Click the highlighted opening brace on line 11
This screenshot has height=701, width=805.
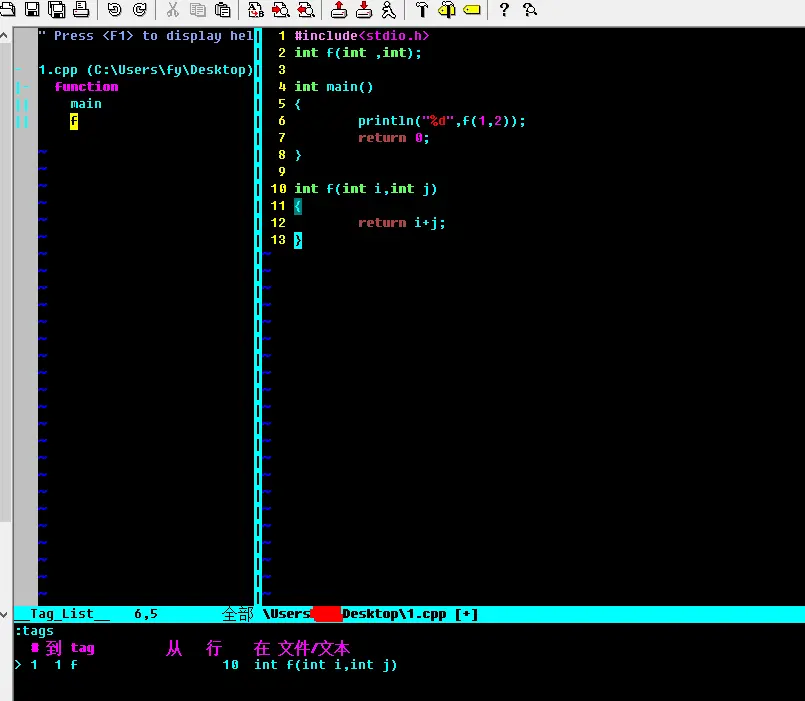pos(298,206)
